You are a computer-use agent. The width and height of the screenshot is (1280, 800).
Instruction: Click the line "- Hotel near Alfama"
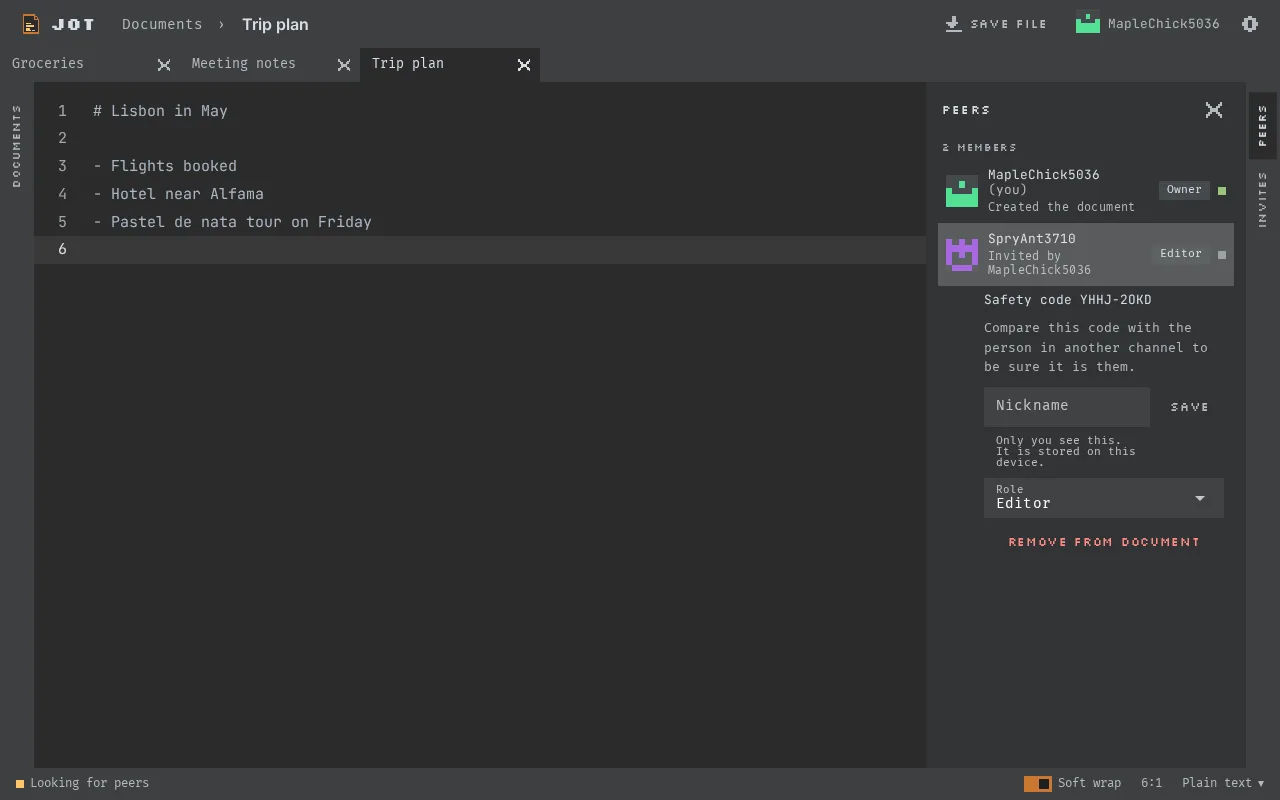click(178, 194)
